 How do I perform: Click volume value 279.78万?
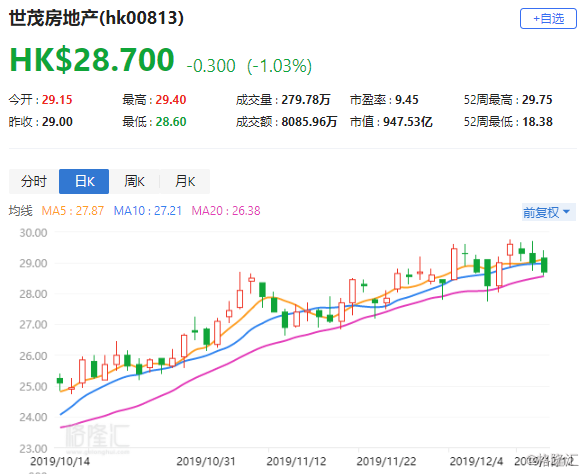(306, 100)
